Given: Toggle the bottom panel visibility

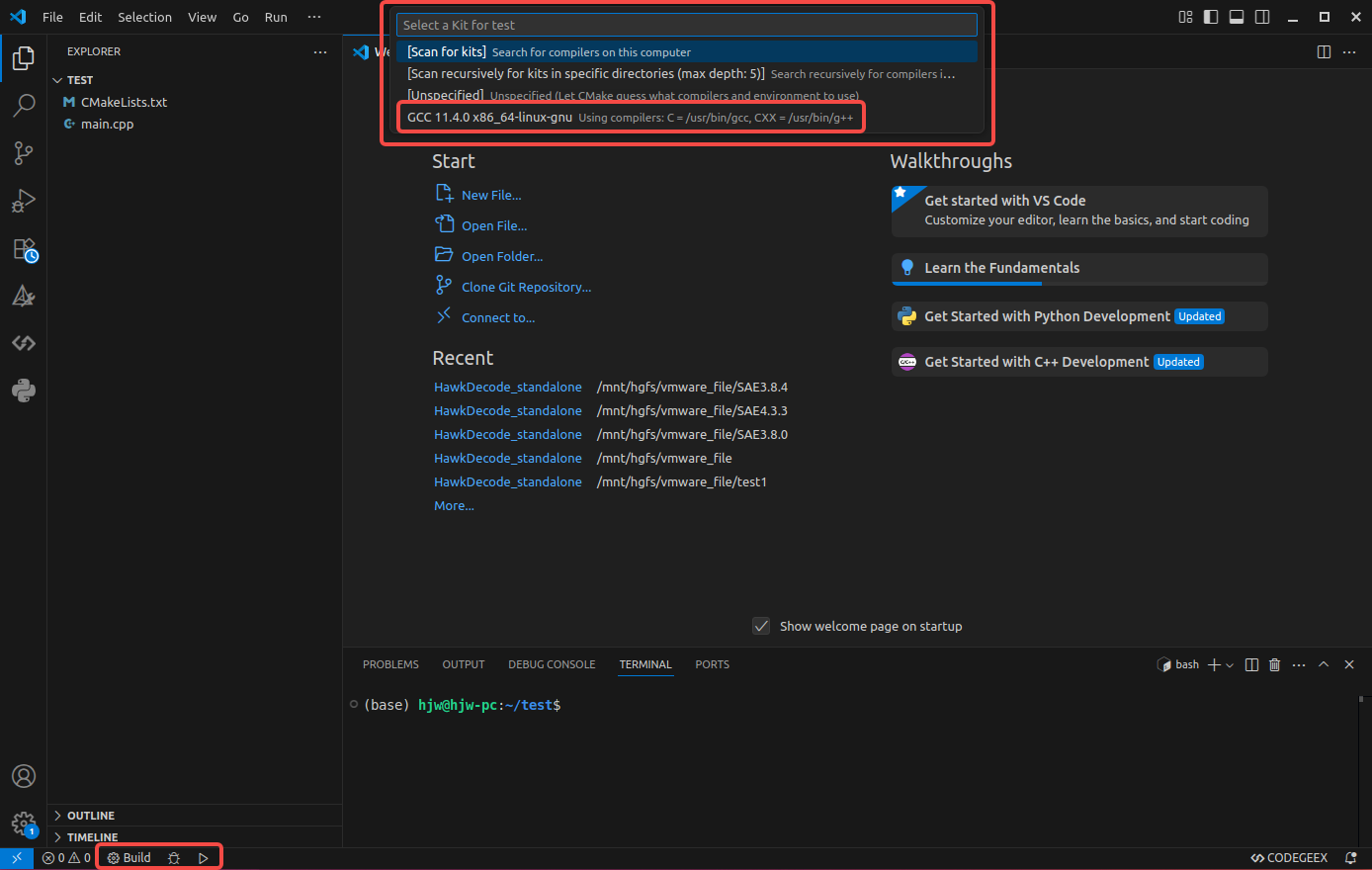Looking at the screenshot, I should click(x=1237, y=17).
